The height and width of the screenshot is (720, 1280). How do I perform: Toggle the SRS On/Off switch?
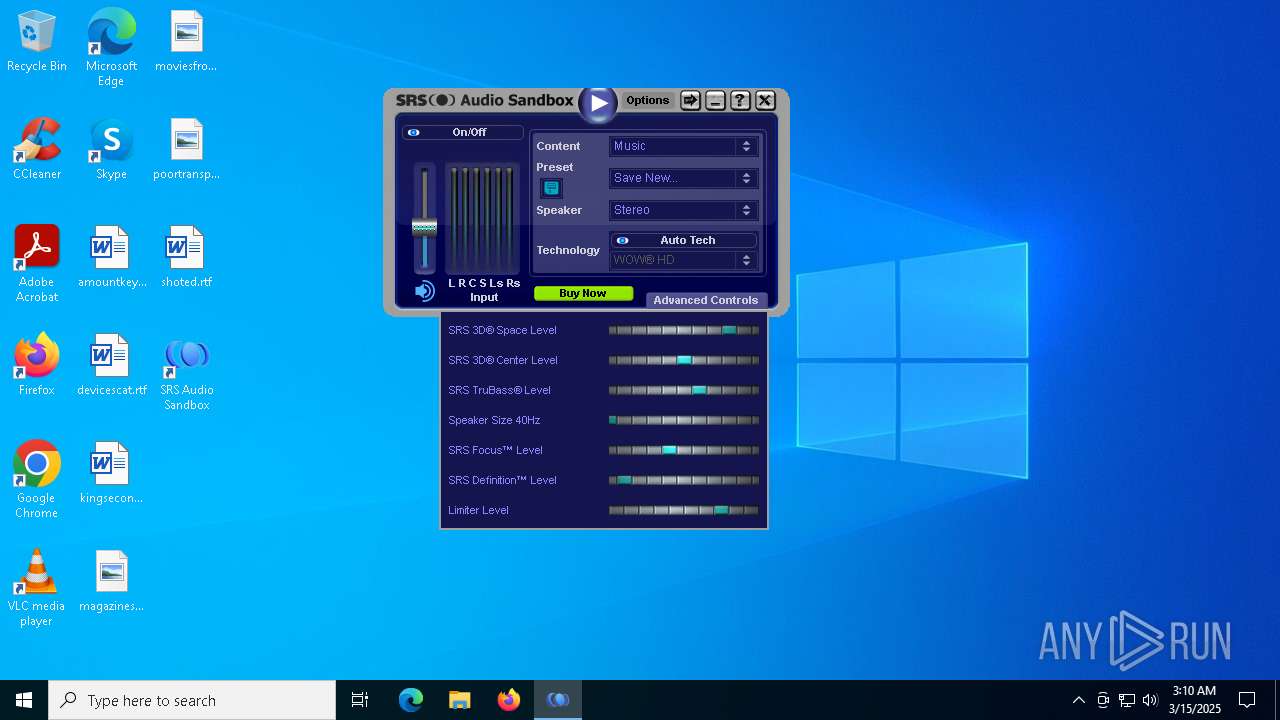(462, 132)
